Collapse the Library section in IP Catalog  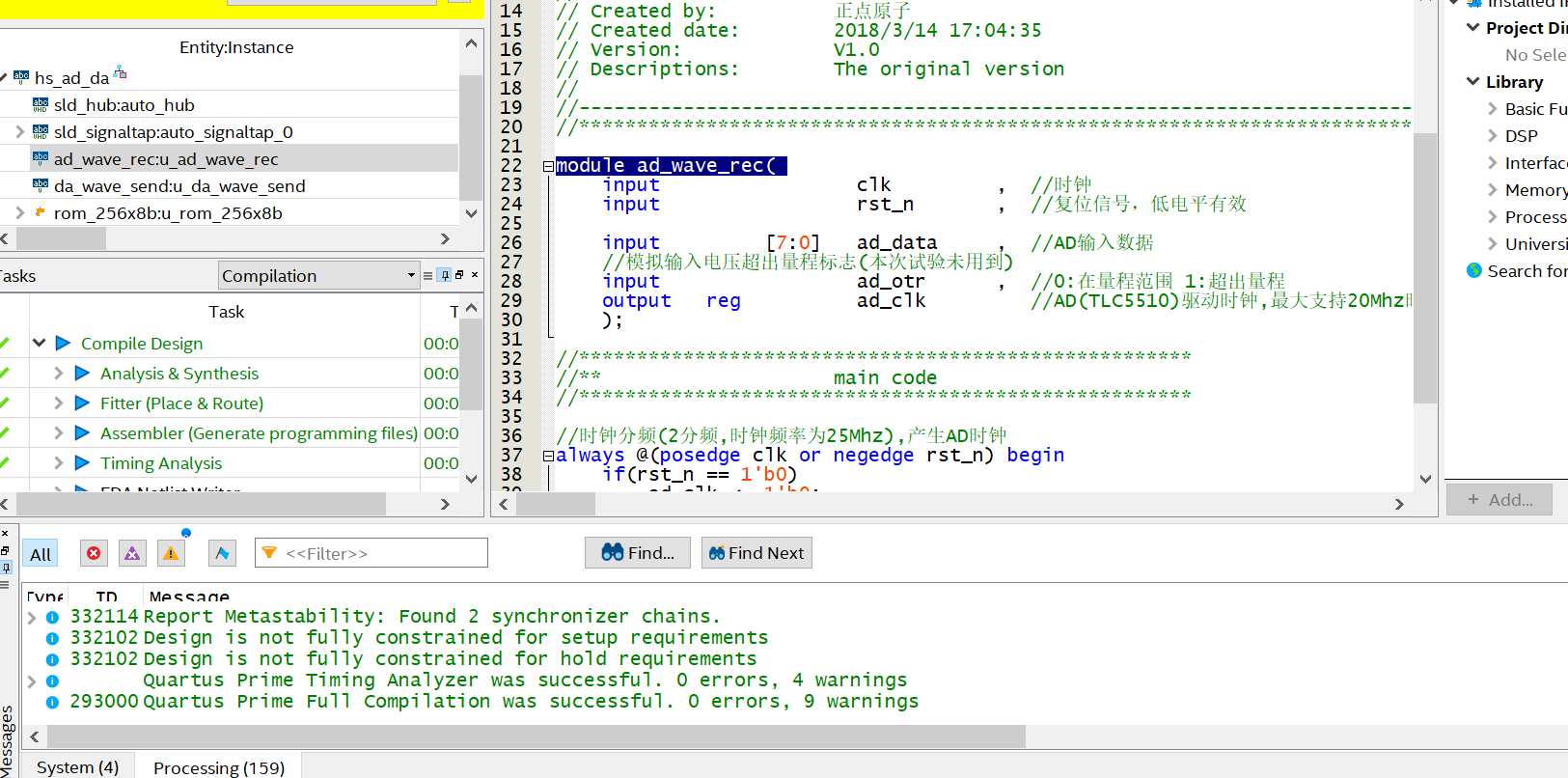tap(1472, 81)
